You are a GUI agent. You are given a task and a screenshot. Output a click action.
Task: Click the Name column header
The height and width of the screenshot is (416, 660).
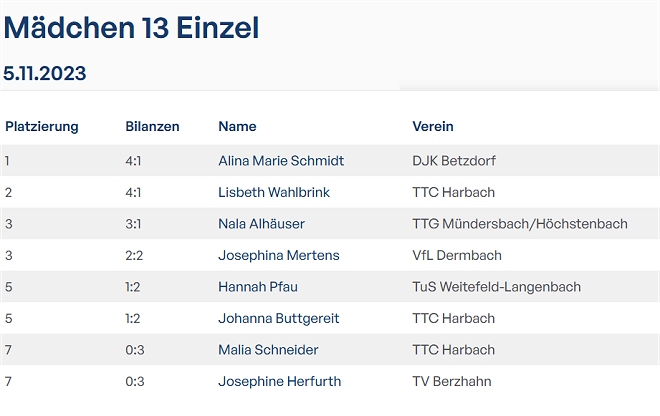coord(237,127)
